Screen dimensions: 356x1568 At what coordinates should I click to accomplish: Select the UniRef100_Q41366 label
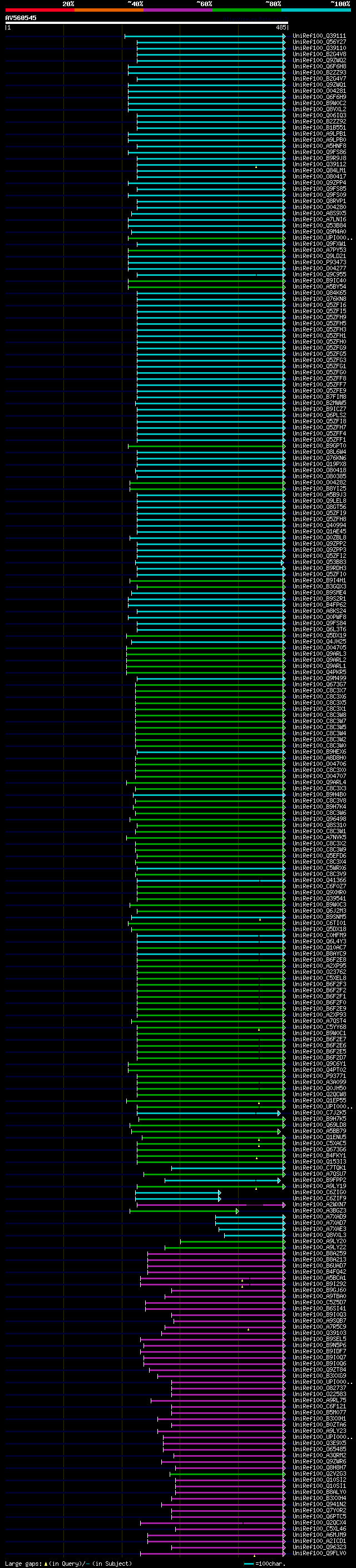click(x=319, y=880)
